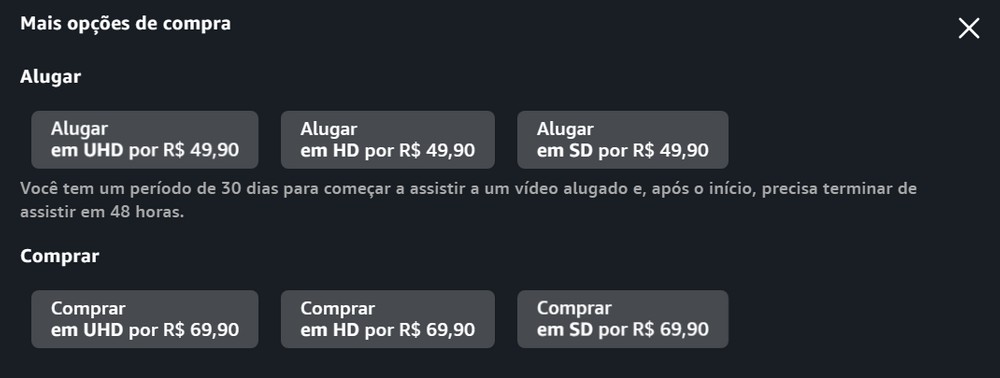Click the bold em SD label under Comprar
The image size is (1000, 378).
click(565, 330)
